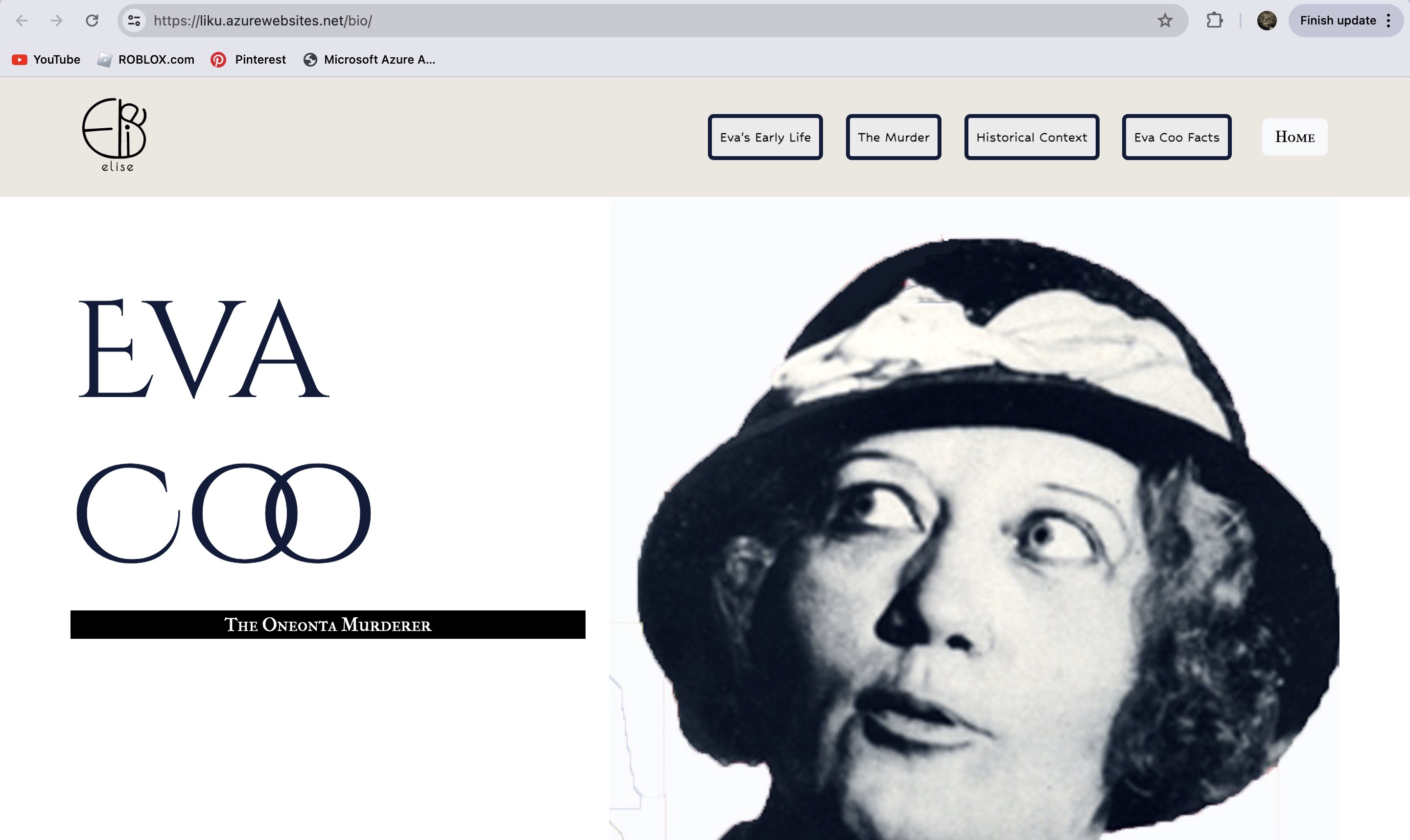
Task: Open the Pinterest bookmark
Action: (x=249, y=59)
